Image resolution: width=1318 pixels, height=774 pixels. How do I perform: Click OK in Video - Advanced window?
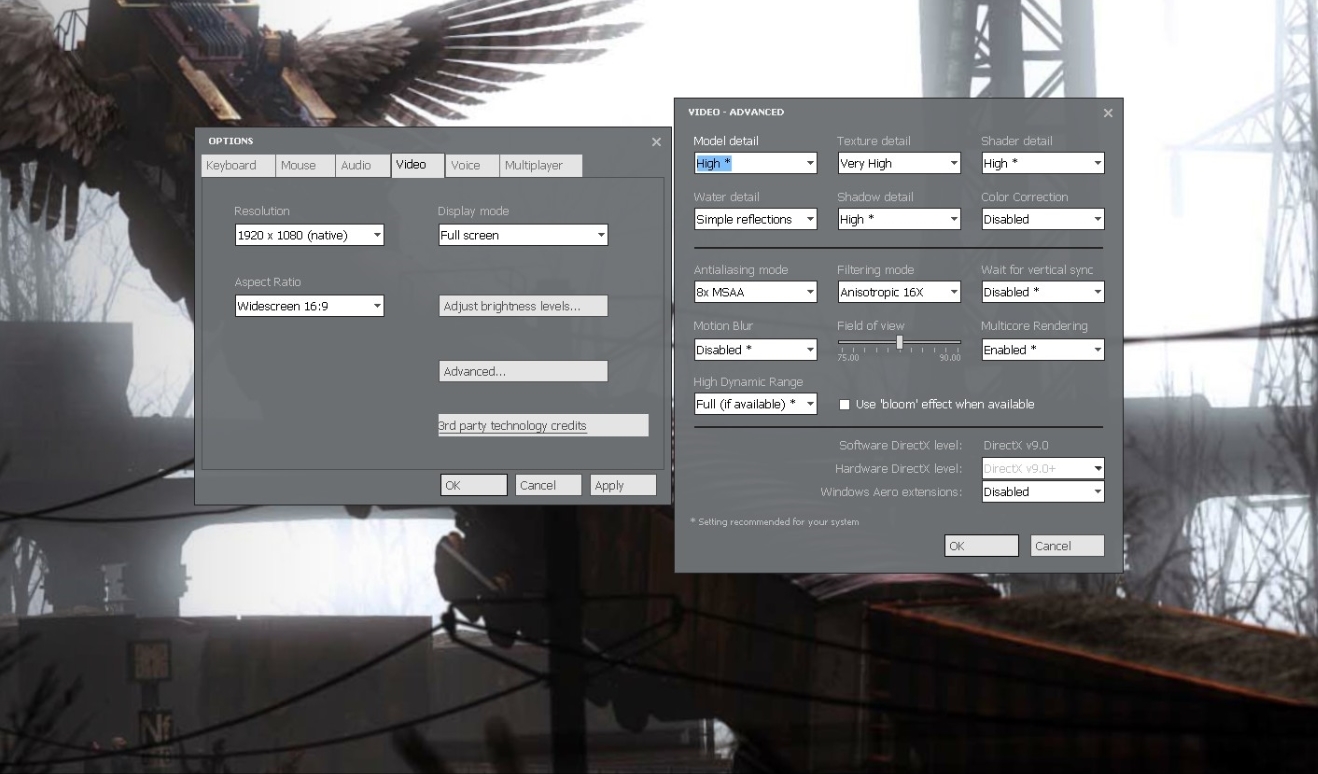[x=982, y=546]
